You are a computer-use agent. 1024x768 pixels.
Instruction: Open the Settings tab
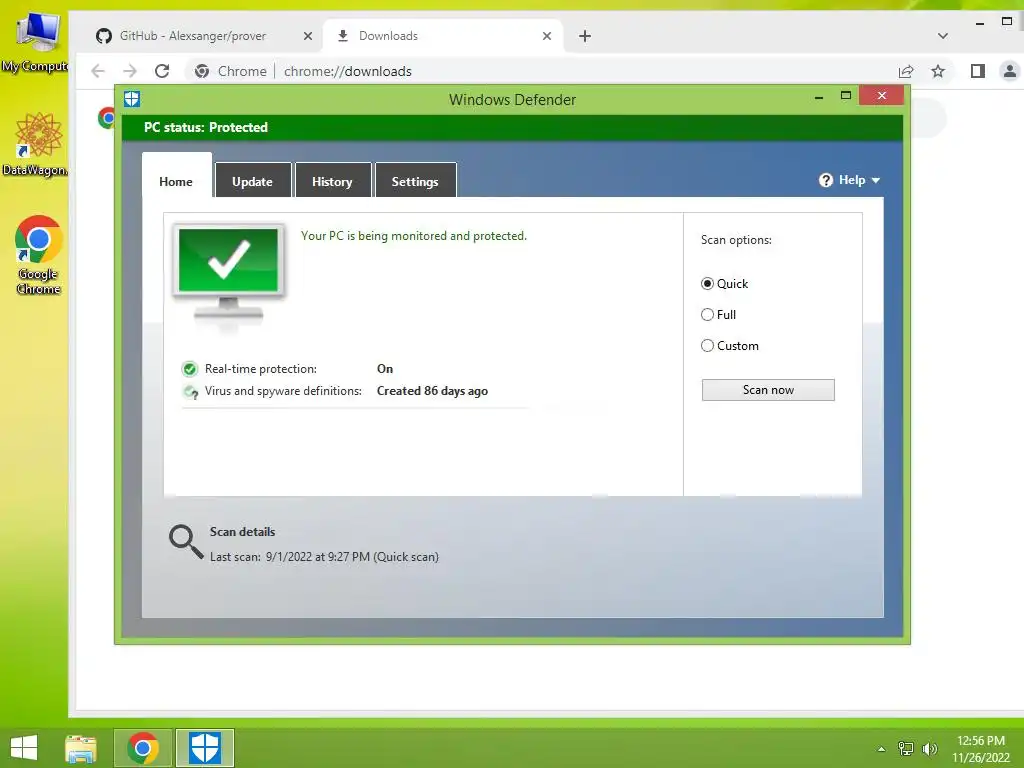(415, 182)
